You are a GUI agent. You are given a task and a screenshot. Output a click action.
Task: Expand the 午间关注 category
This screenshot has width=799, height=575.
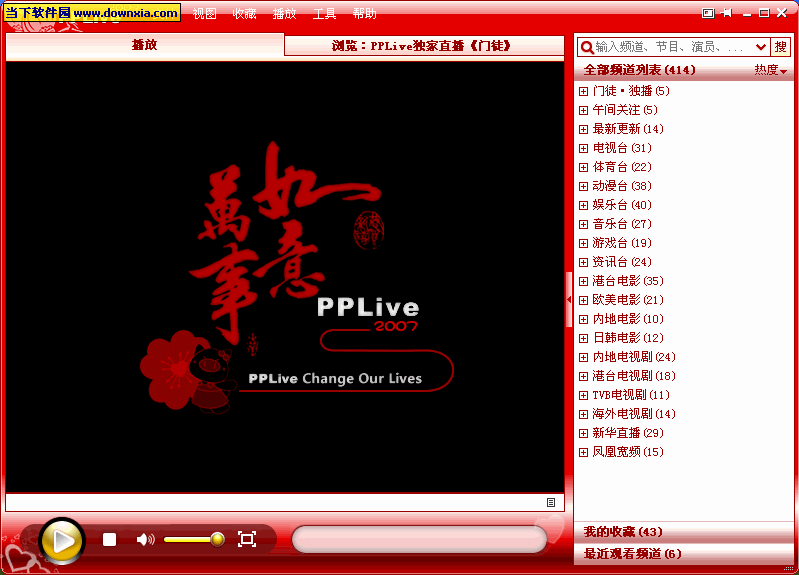pyautogui.click(x=583, y=110)
